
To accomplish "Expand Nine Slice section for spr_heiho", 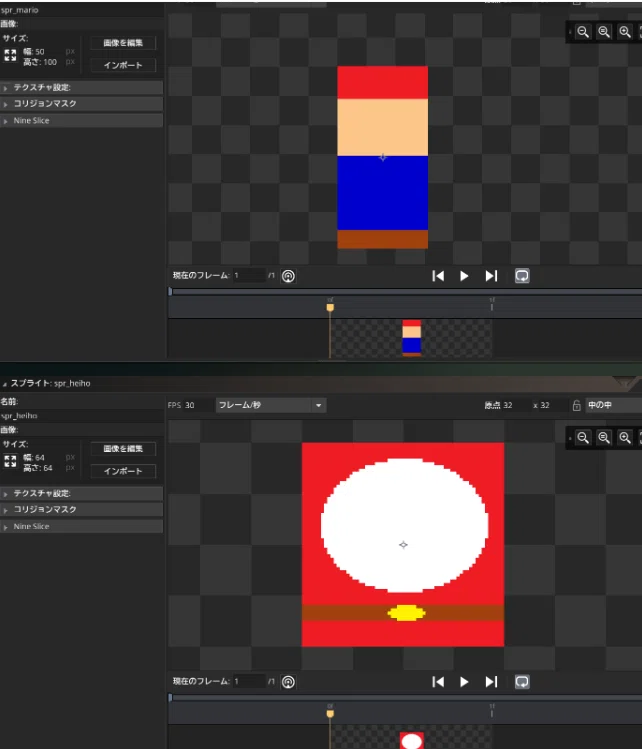I will click(82, 526).
